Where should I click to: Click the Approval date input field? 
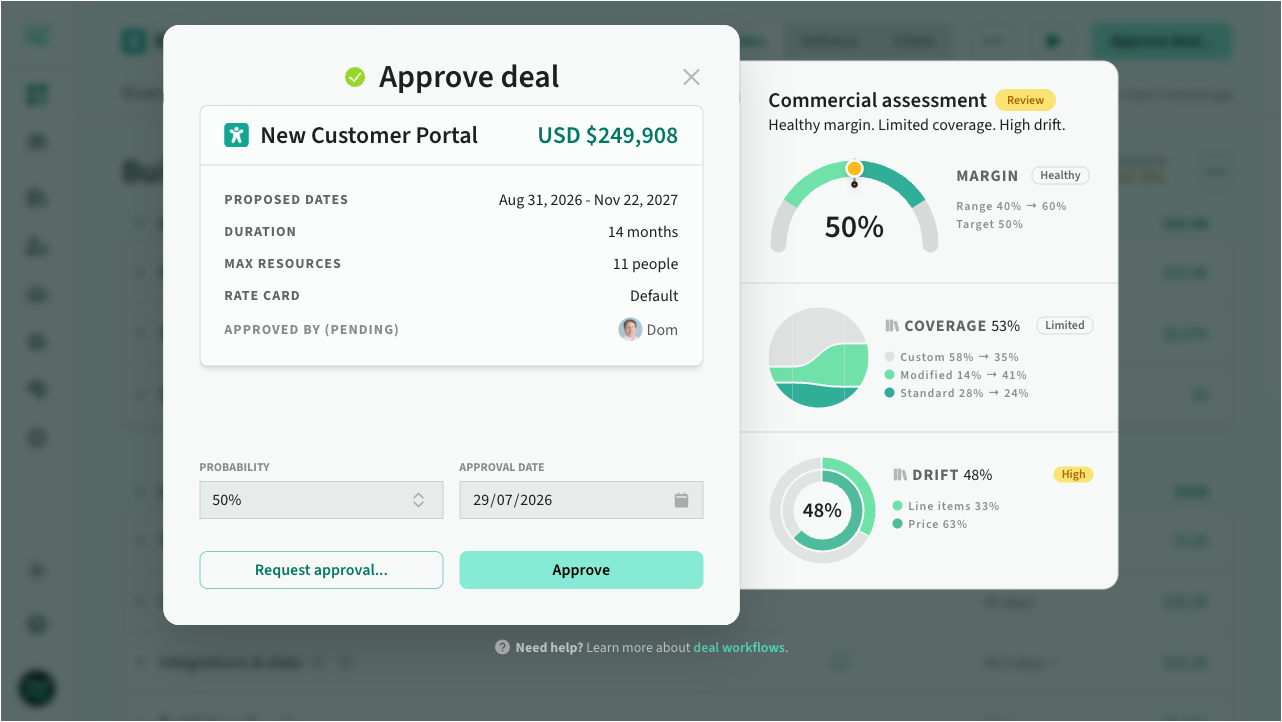tap(581, 500)
